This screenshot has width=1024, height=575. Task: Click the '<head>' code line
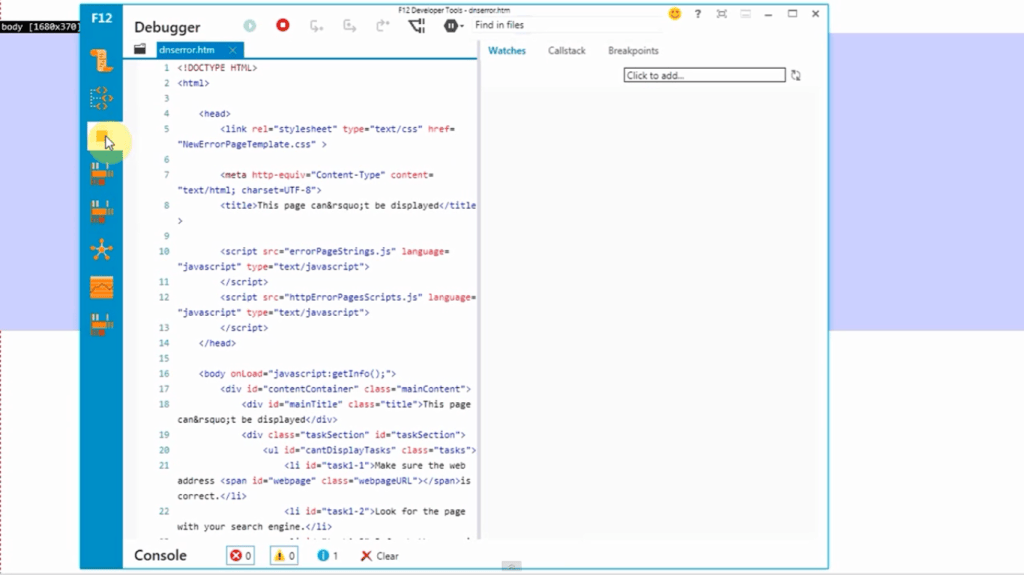tap(214, 114)
